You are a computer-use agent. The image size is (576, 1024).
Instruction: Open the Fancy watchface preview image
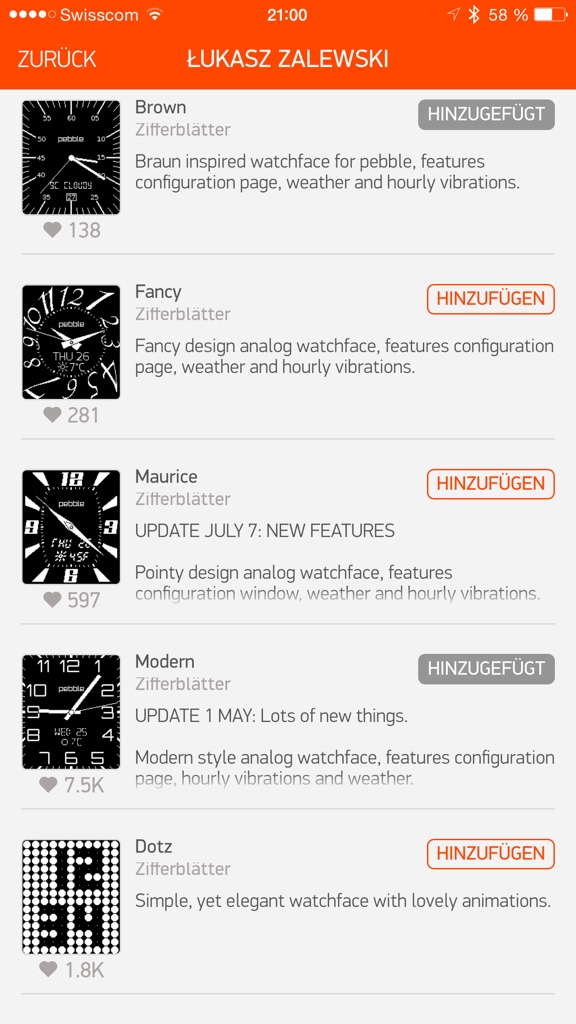point(71,342)
